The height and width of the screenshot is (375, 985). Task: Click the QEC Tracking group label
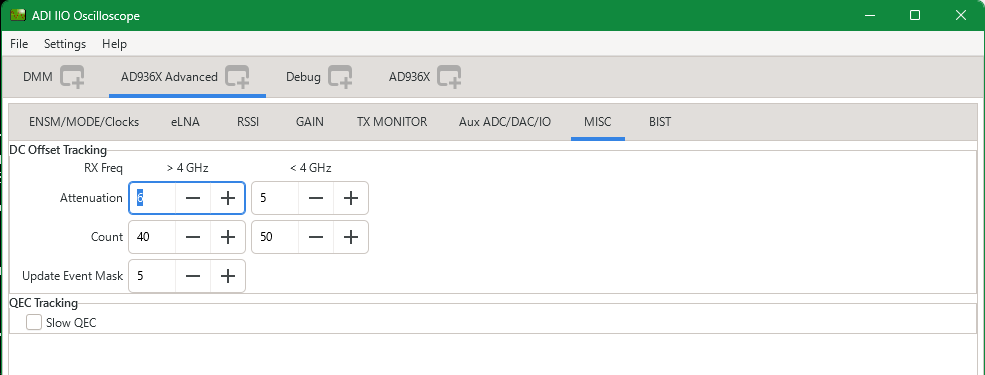43,303
